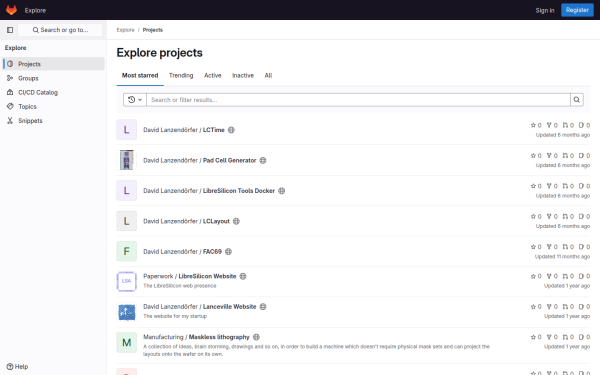This screenshot has width=600, height=375.
Task: Open the Help menu at bottom left
Action: [18, 367]
